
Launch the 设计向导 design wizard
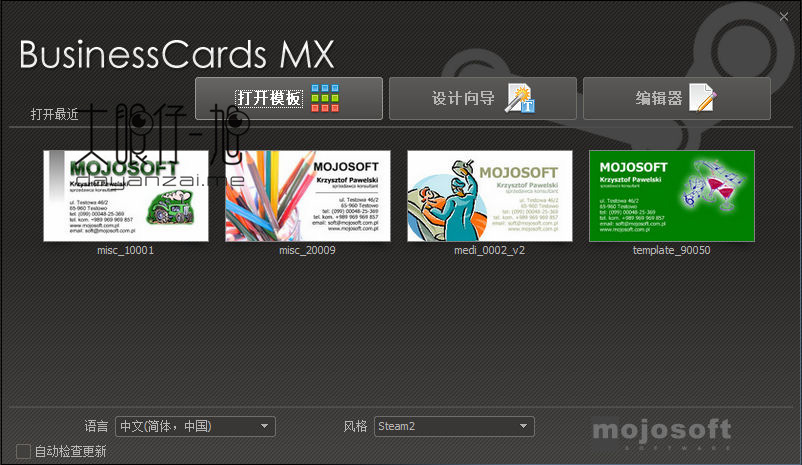point(483,98)
